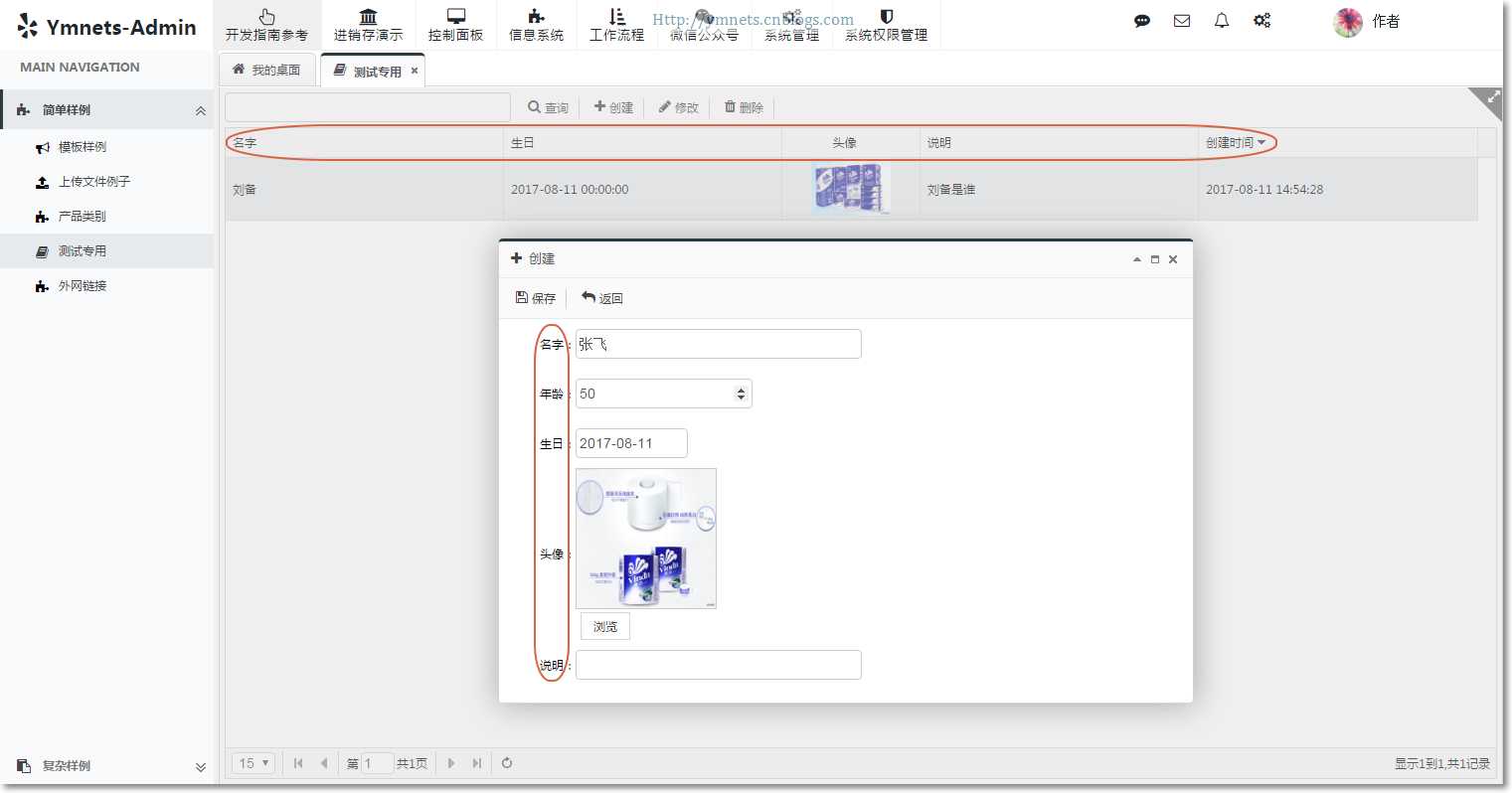This screenshot has height=793, width=1512.
Task: Open 外网链接 in sidebar
Action: point(83,286)
